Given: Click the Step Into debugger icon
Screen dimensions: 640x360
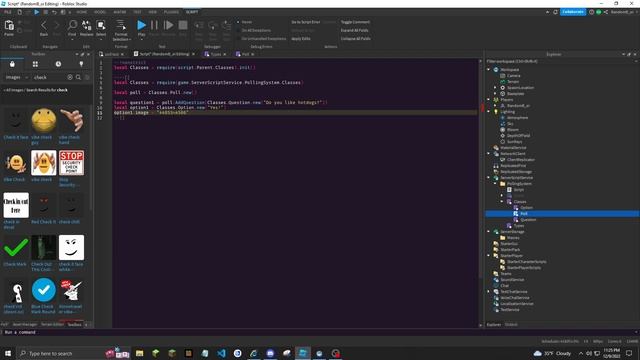Looking at the screenshot, I should click(199, 26).
